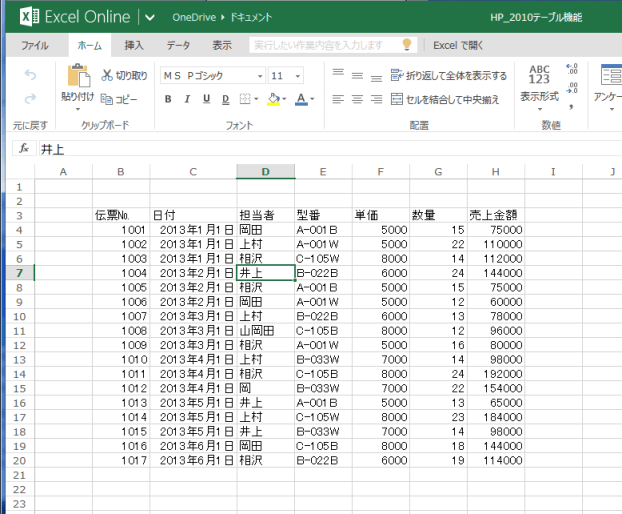
Task: Click the Paste (貼り付け) clipboard icon
Action: pyautogui.click(x=78, y=77)
